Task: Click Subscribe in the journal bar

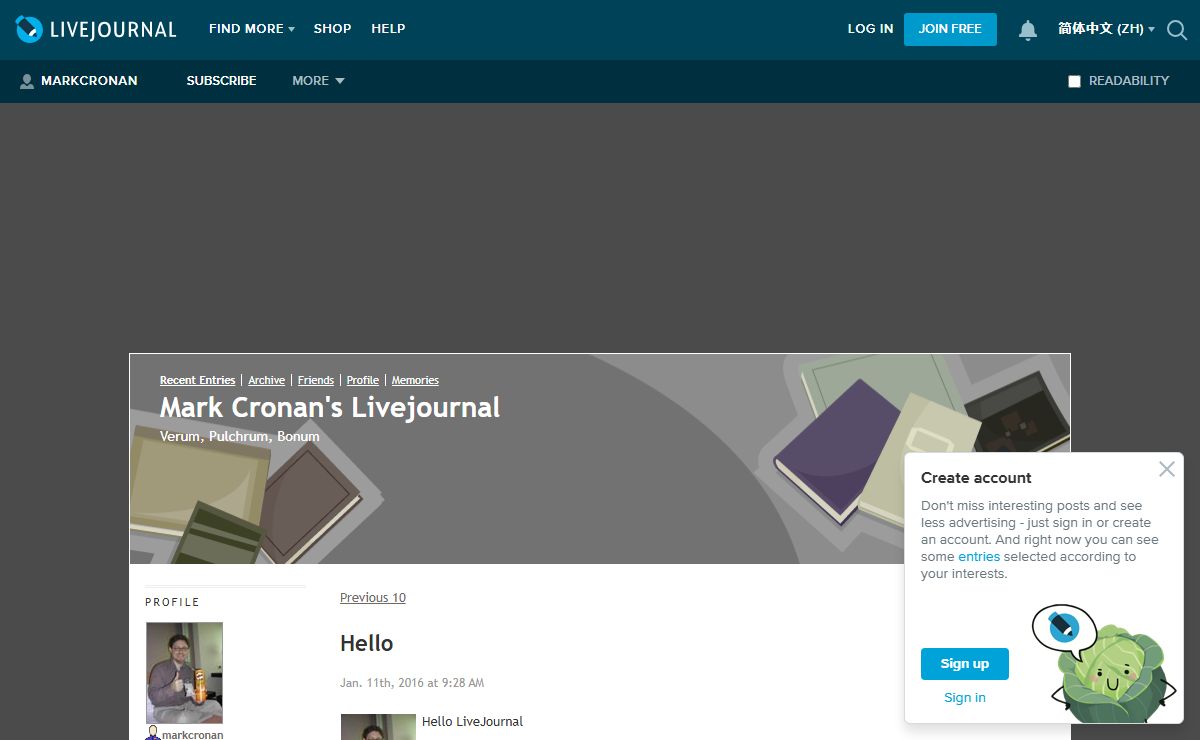Action: pyautogui.click(x=221, y=81)
